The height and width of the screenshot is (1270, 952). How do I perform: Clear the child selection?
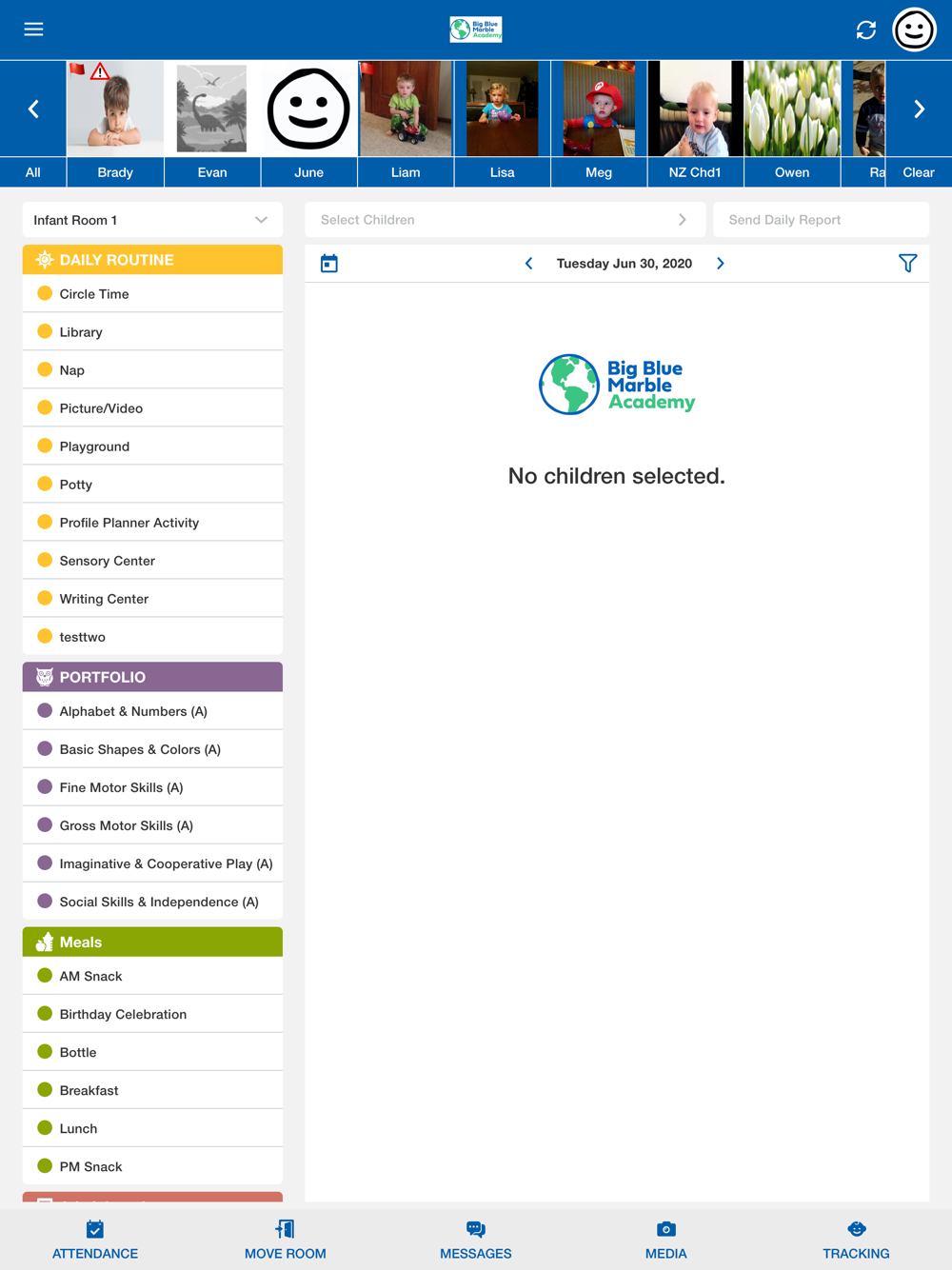pyautogui.click(x=919, y=172)
